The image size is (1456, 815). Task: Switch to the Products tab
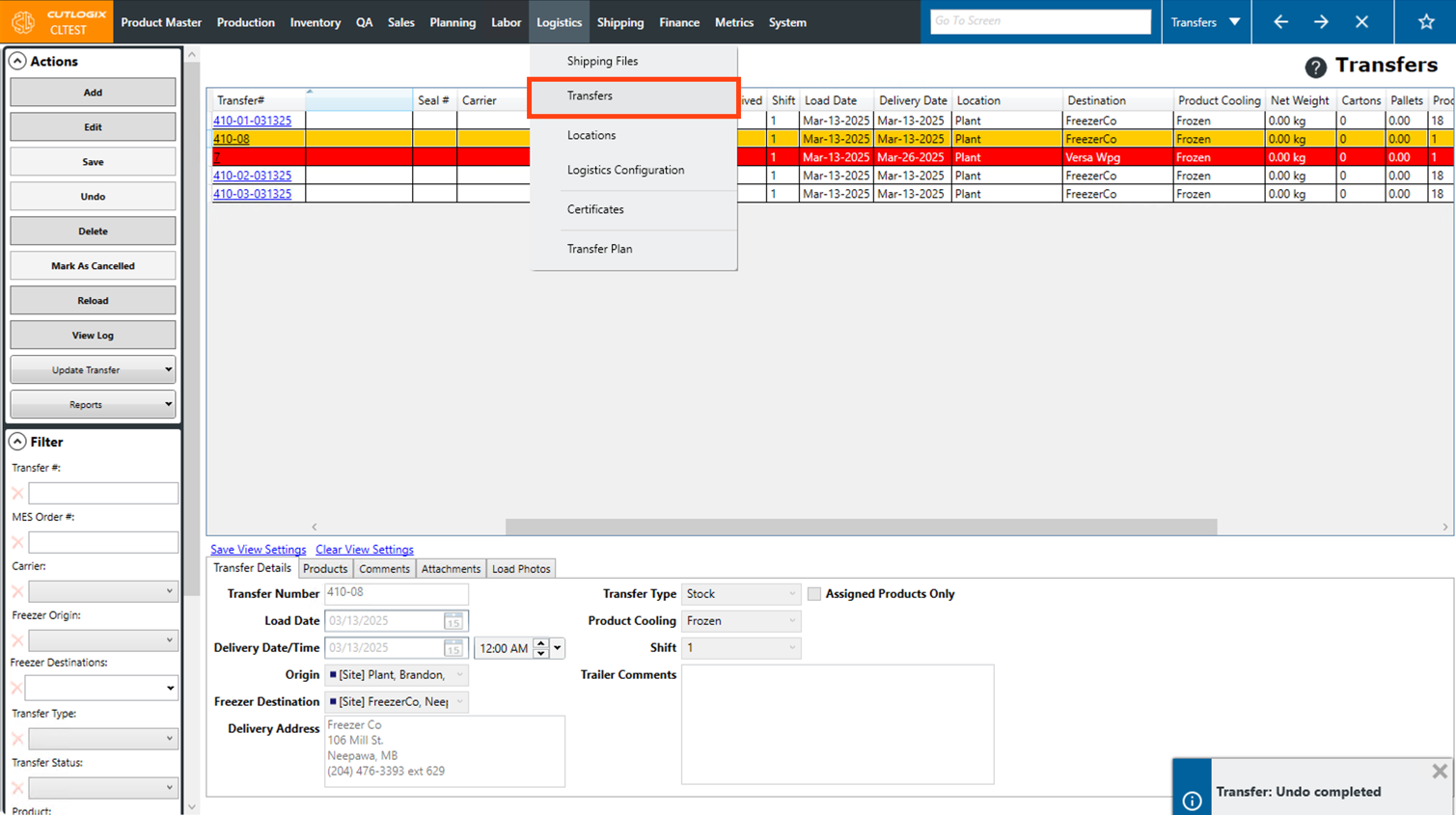tap(325, 569)
